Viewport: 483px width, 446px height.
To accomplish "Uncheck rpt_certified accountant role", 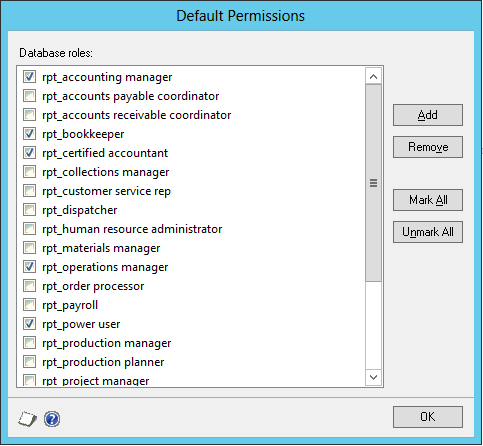I will click(x=29, y=153).
